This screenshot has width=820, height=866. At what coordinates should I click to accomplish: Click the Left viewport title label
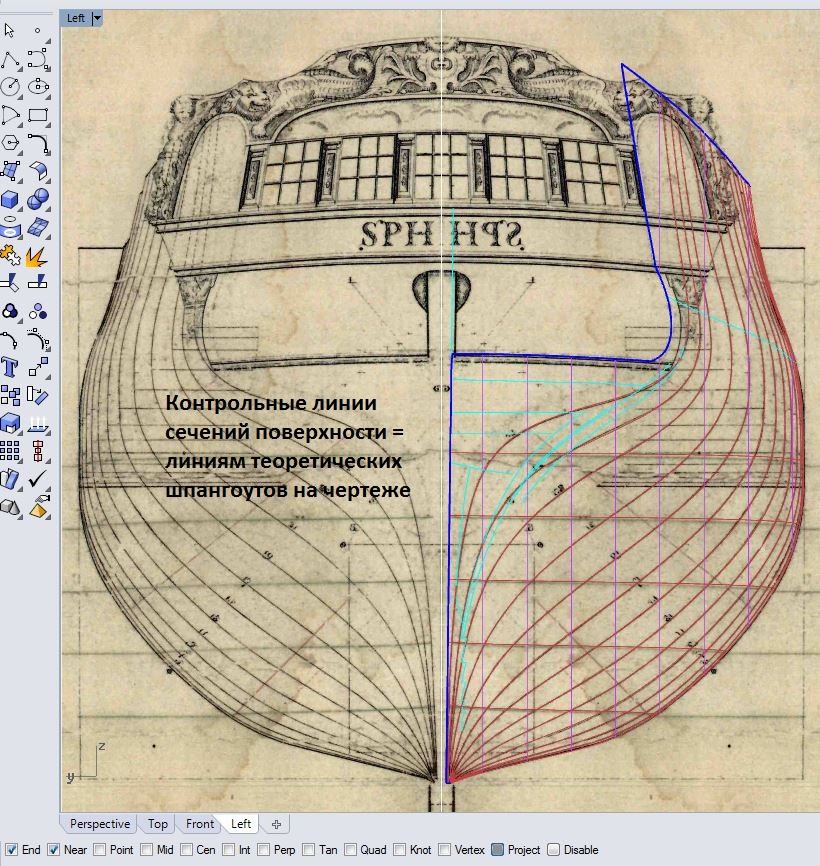pos(76,18)
